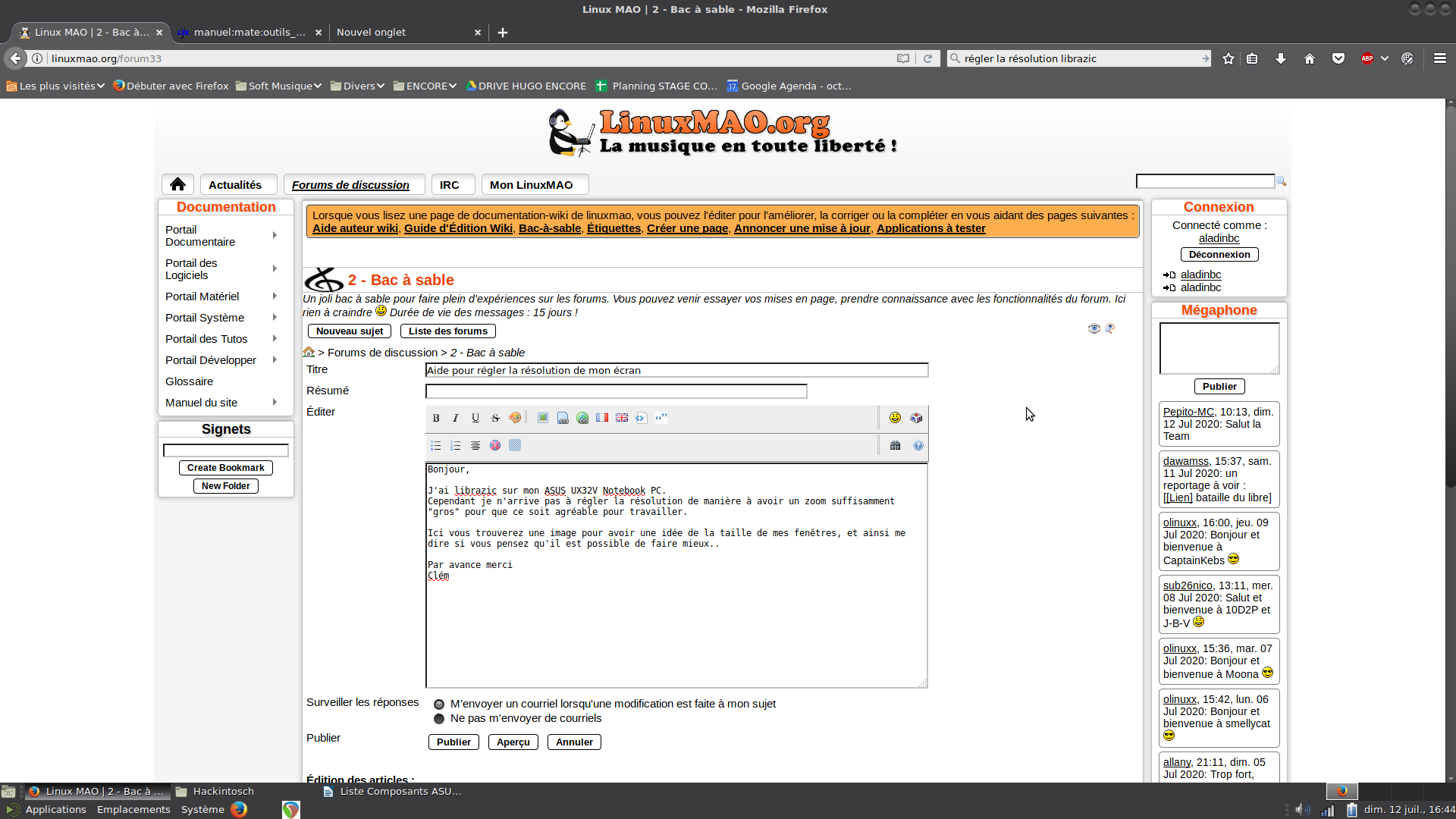Click the eye watch-forum icon

[x=1094, y=328]
